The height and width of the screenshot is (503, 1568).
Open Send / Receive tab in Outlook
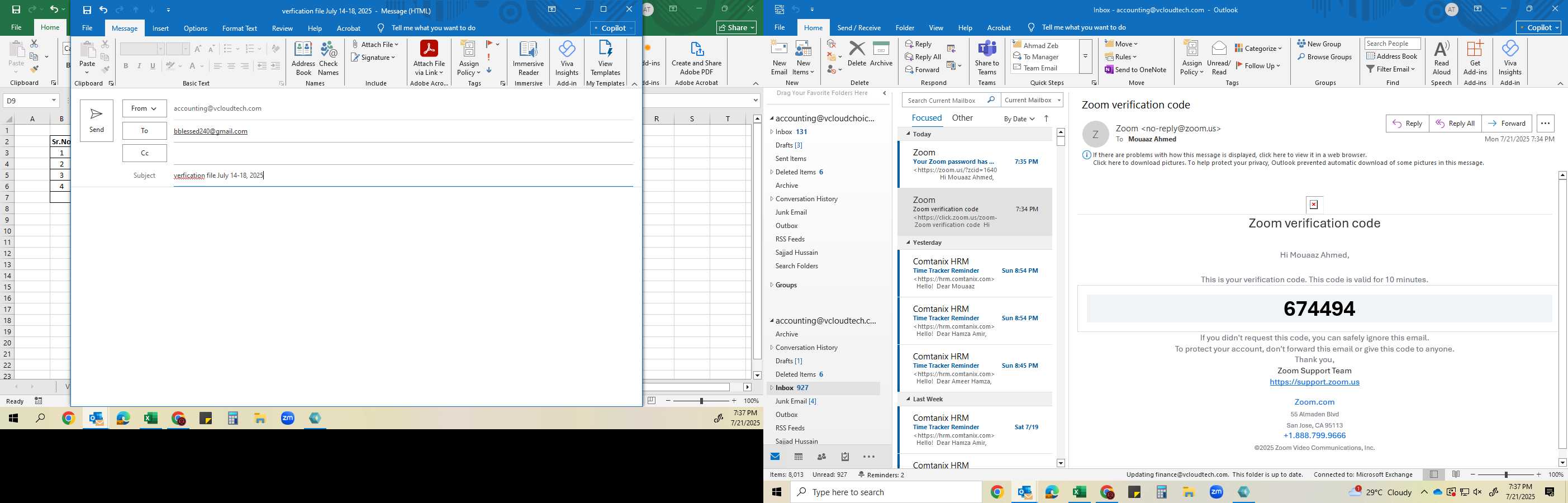tap(859, 27)
